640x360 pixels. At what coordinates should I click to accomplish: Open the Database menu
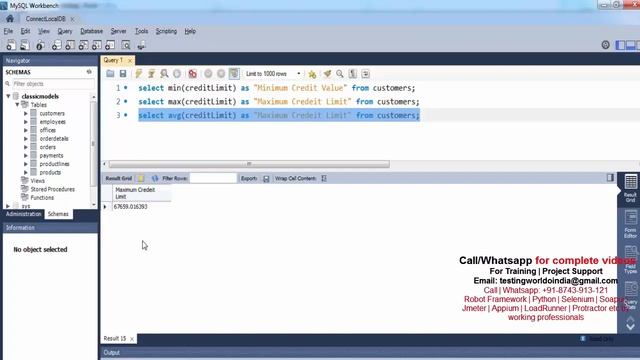pos(91,31)
